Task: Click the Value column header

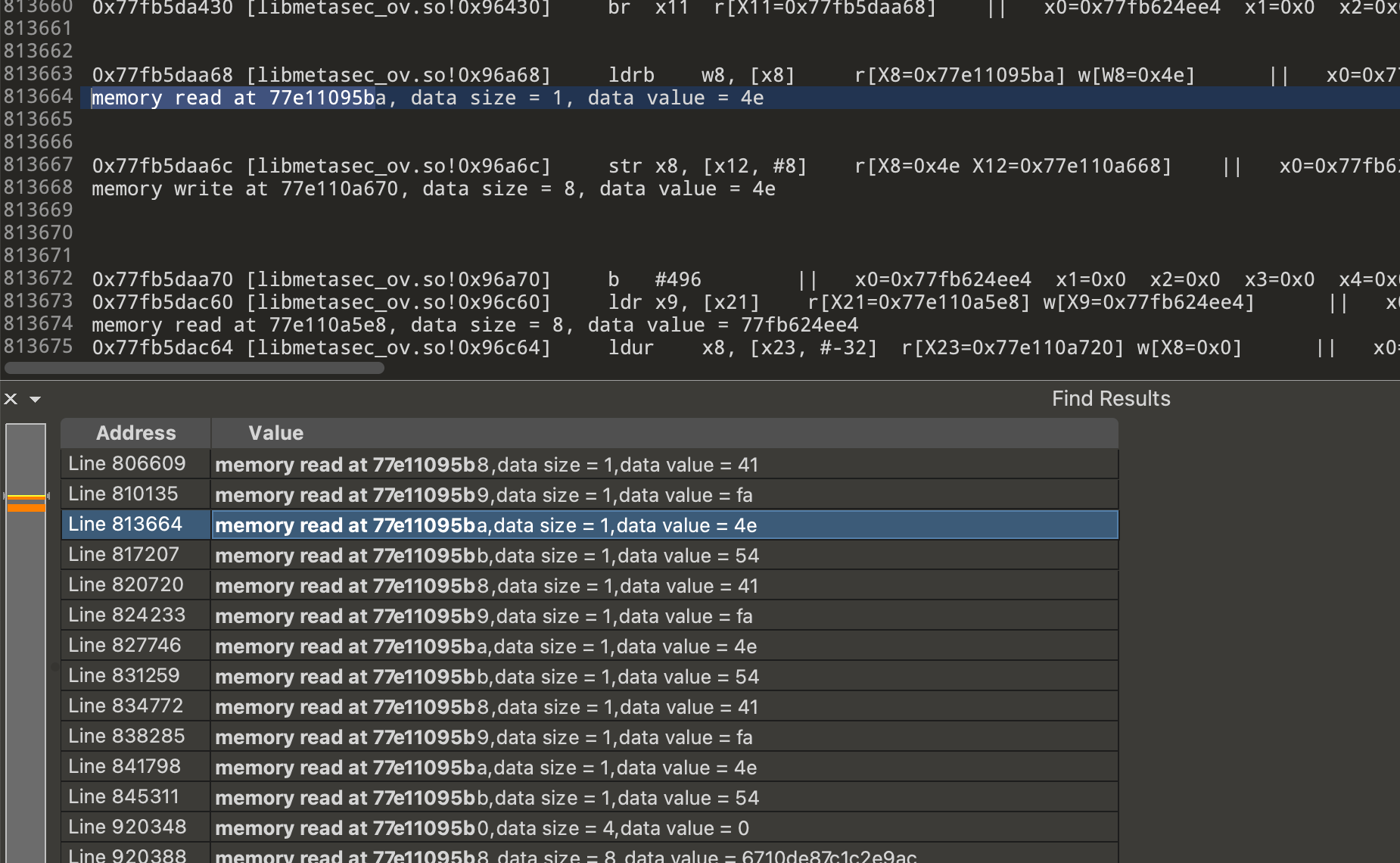Action: point(275,433)
